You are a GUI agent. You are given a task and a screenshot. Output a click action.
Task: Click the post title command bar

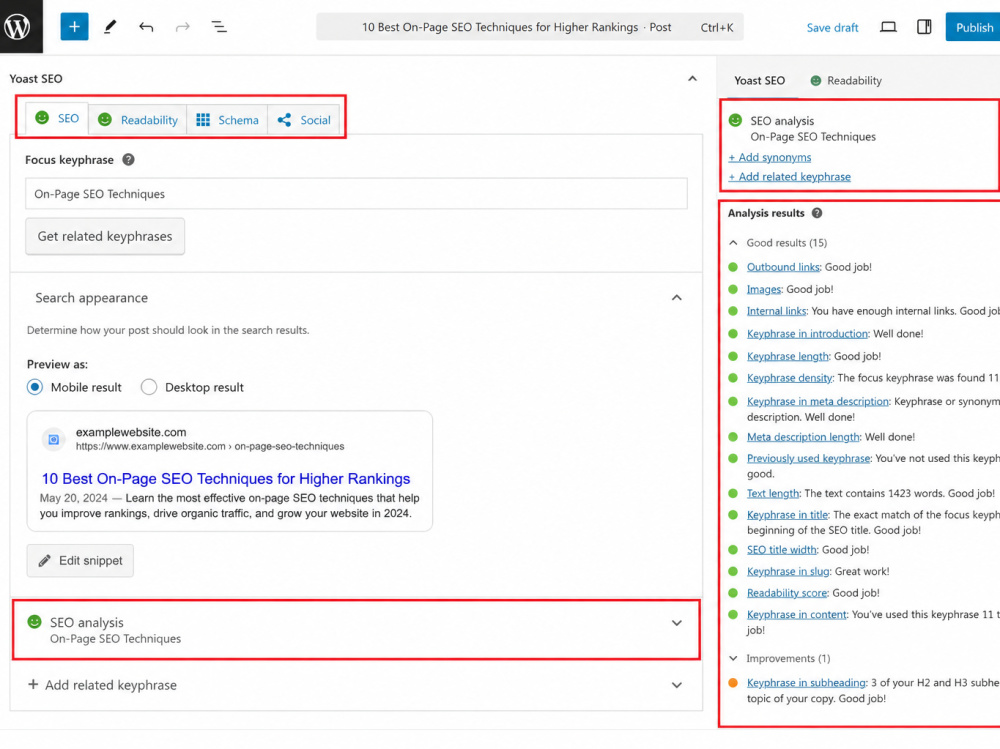[529, 27]
